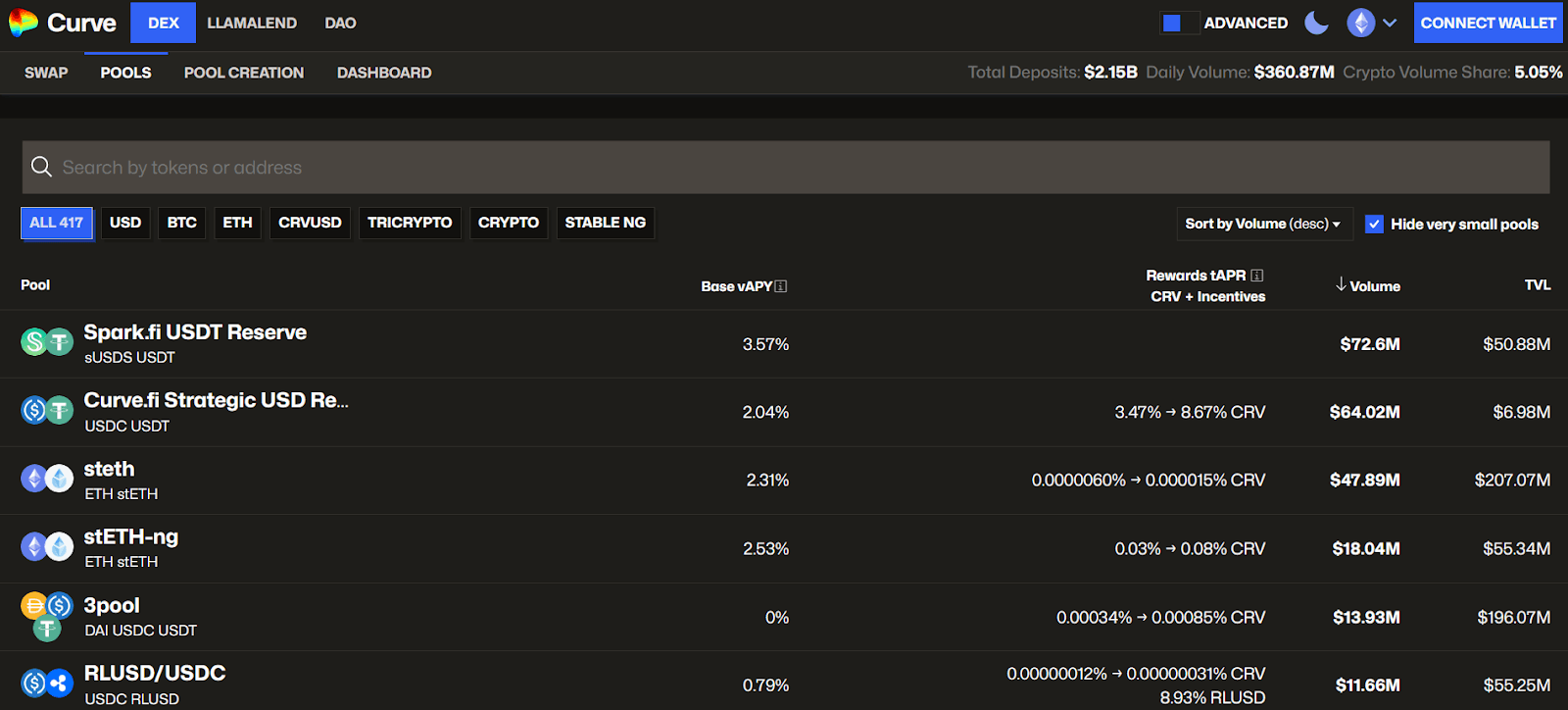This screenshot has width=1568, height=710.
Task: Click 8.93% RLUSD incentive text
Action: [1212, 698]
